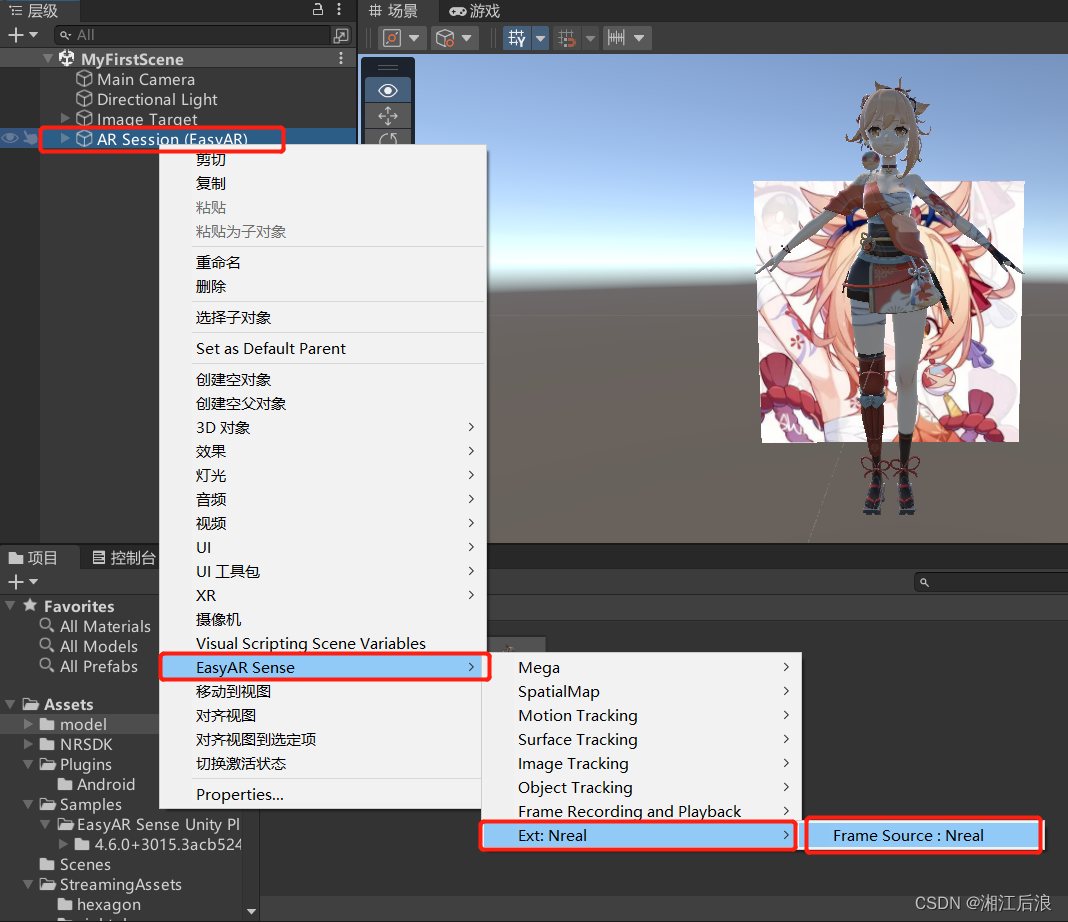This screenshot has width=1068, height=922.
Task: Open the pivot position dropdown arrow
Action: point(413,38)
